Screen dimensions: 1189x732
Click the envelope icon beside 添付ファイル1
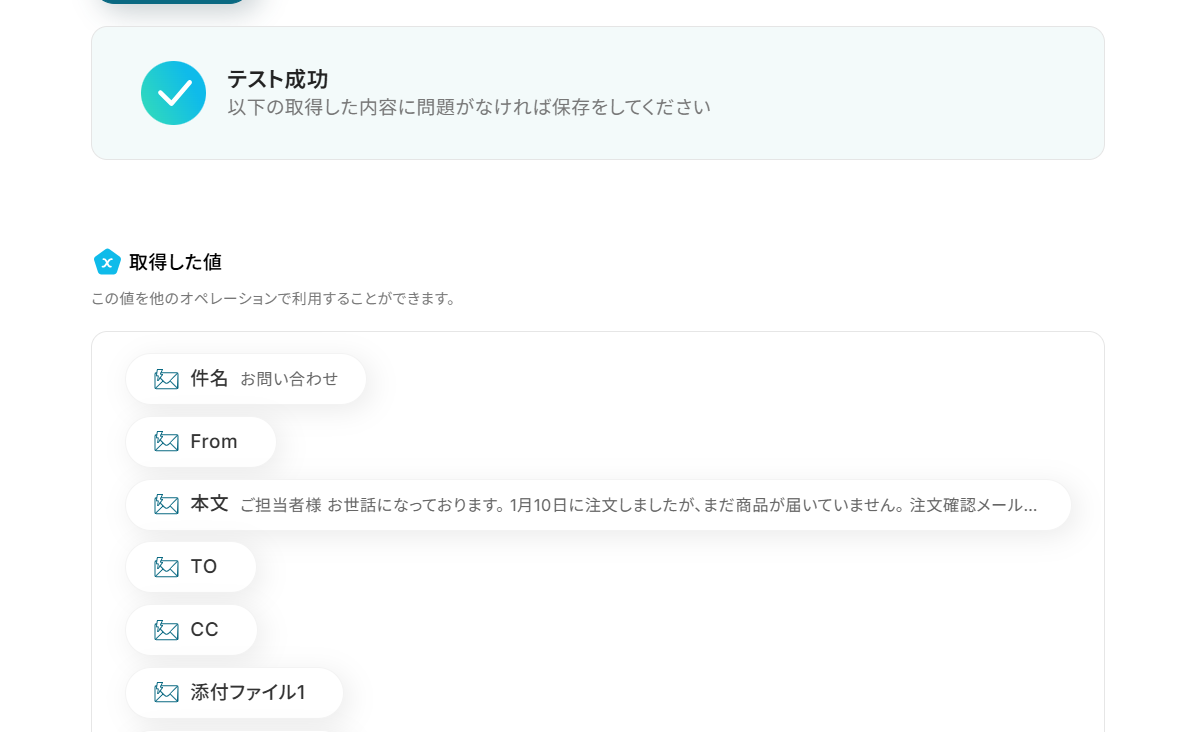[166, 692]
